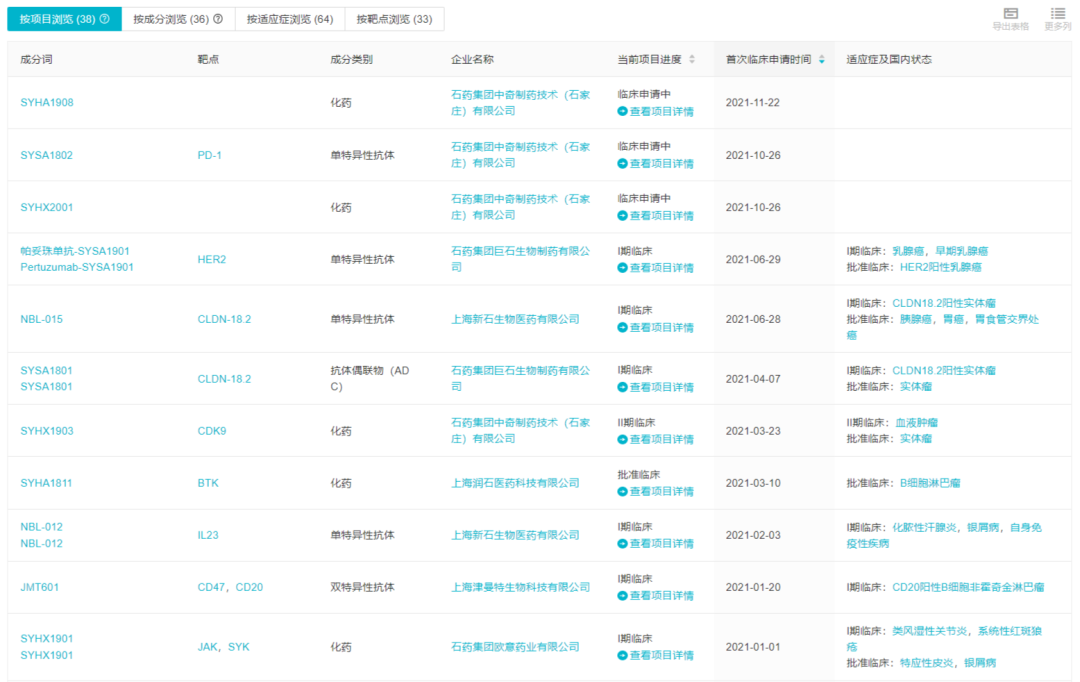Open the 更多列 more columns icon
1080x682 pixels.
1058,14
